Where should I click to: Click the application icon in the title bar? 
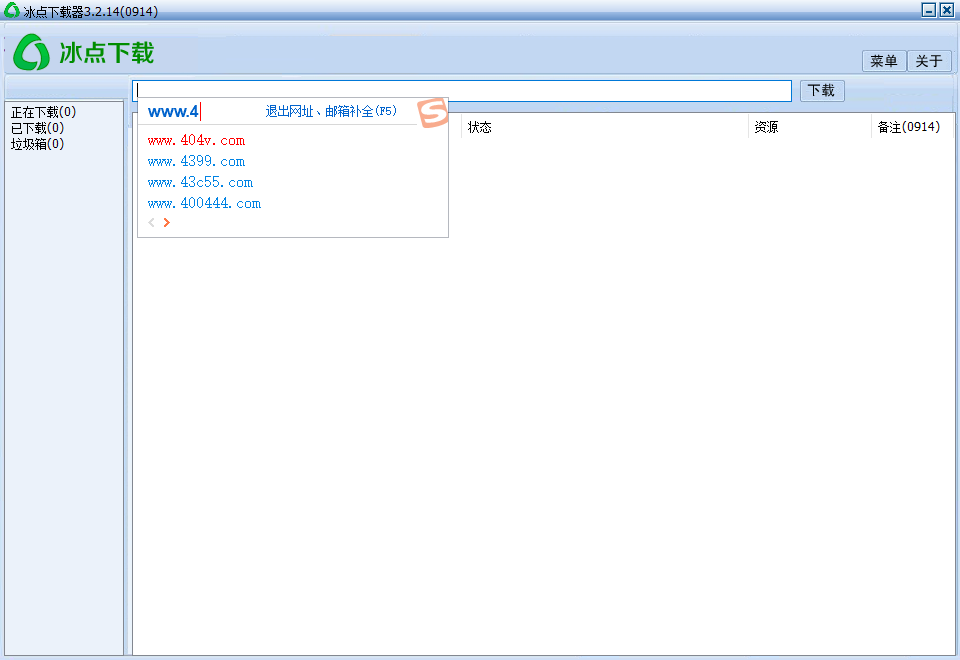10,10
